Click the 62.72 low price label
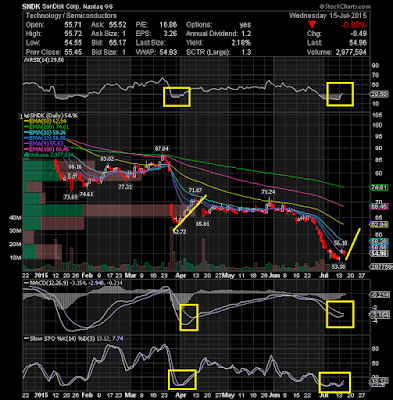This screenshot has width=393, height=400. [x=179, y=232]
